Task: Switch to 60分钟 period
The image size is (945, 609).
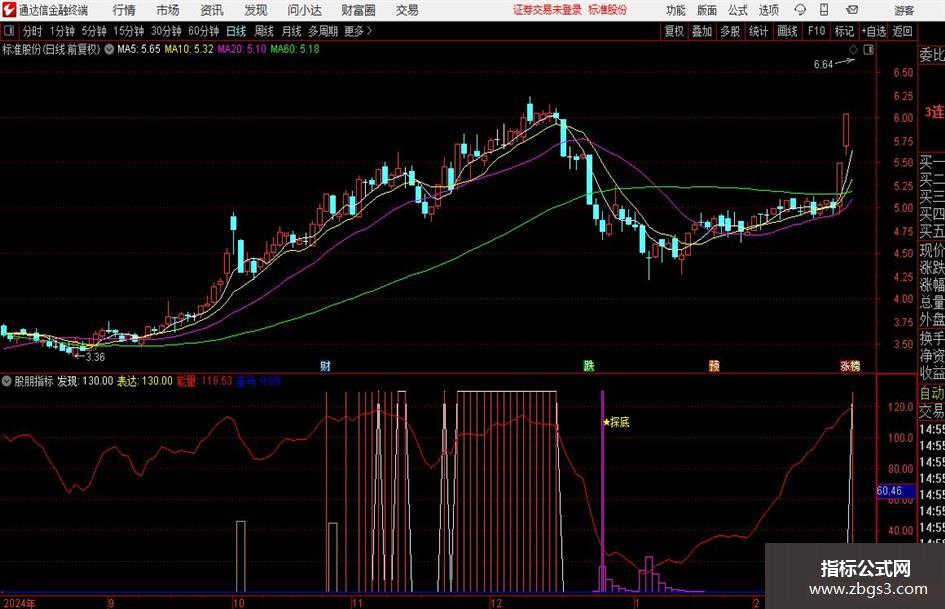Action: point(204,31)
